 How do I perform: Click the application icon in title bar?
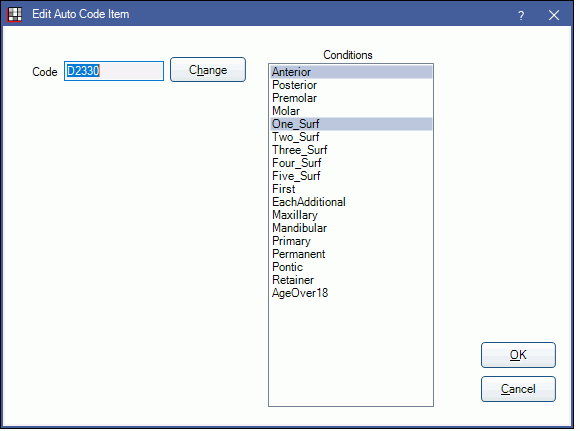[15, 14]
